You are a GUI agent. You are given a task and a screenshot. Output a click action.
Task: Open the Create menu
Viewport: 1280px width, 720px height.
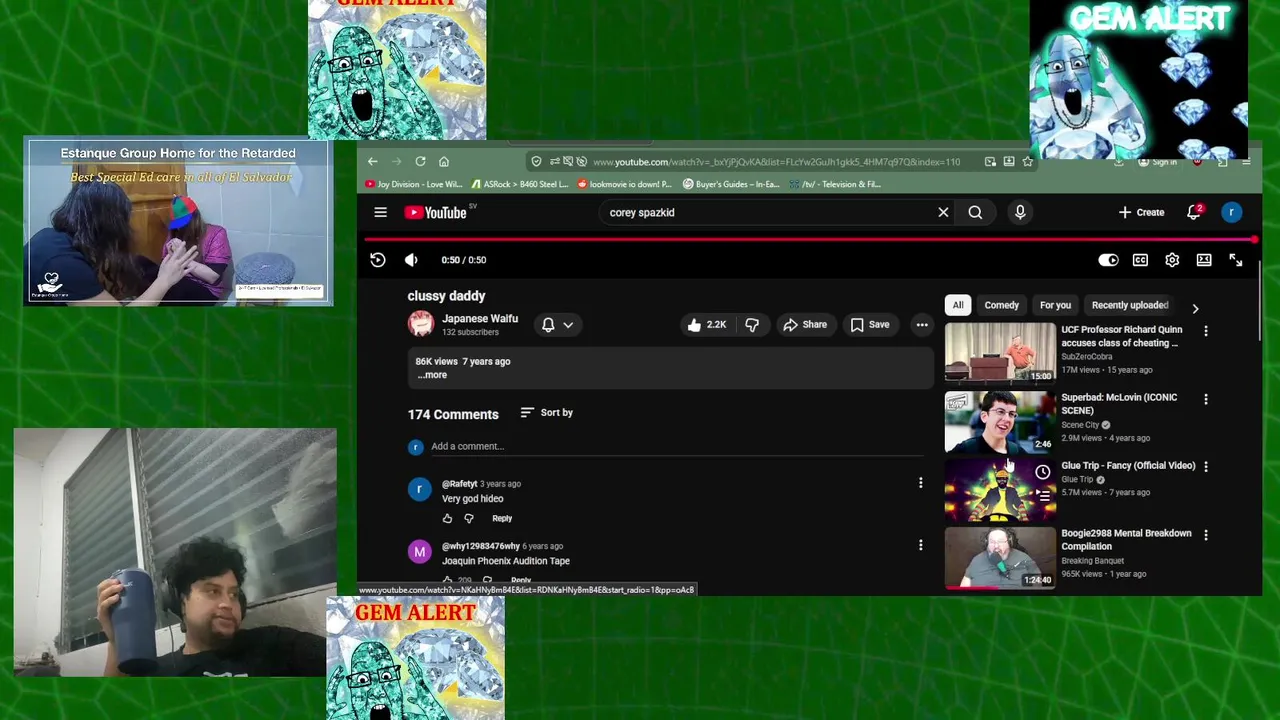pos(1141,212)
